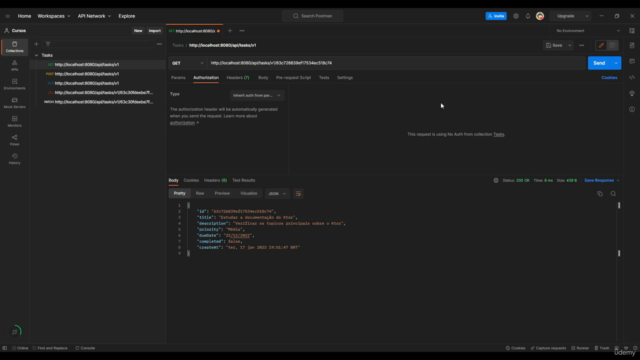
Task: Open the environment quick look icon
Action: [x=632, y=31]
